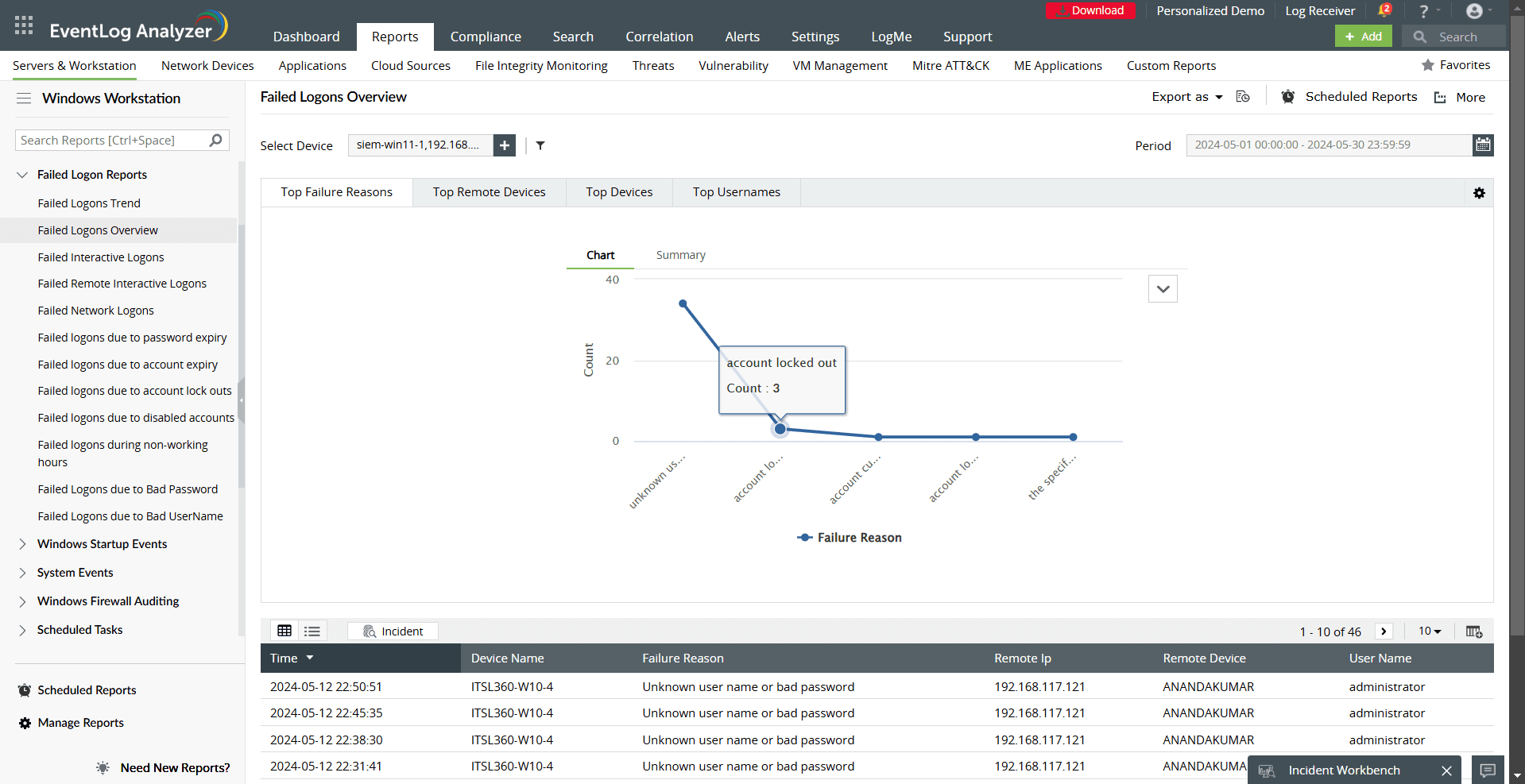Open the calendar picker next to the Period field

[x=1482, y=145]
